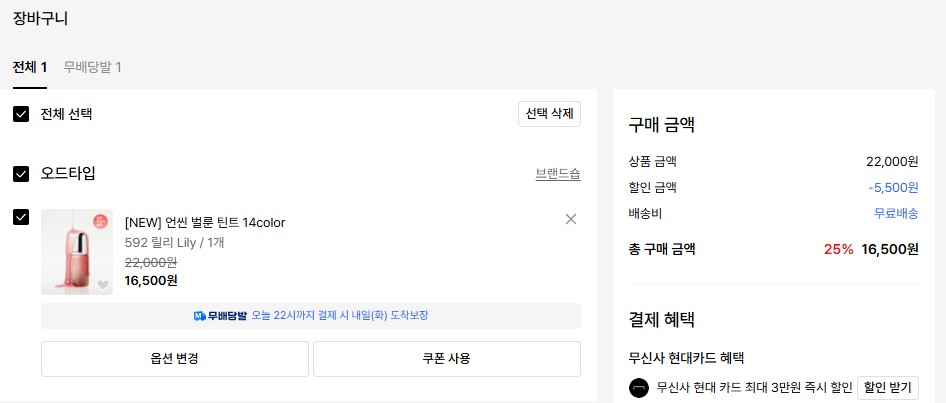946x403 pixels.
Task: Click the 선택 삭제 button
Action: click(549, 114)
